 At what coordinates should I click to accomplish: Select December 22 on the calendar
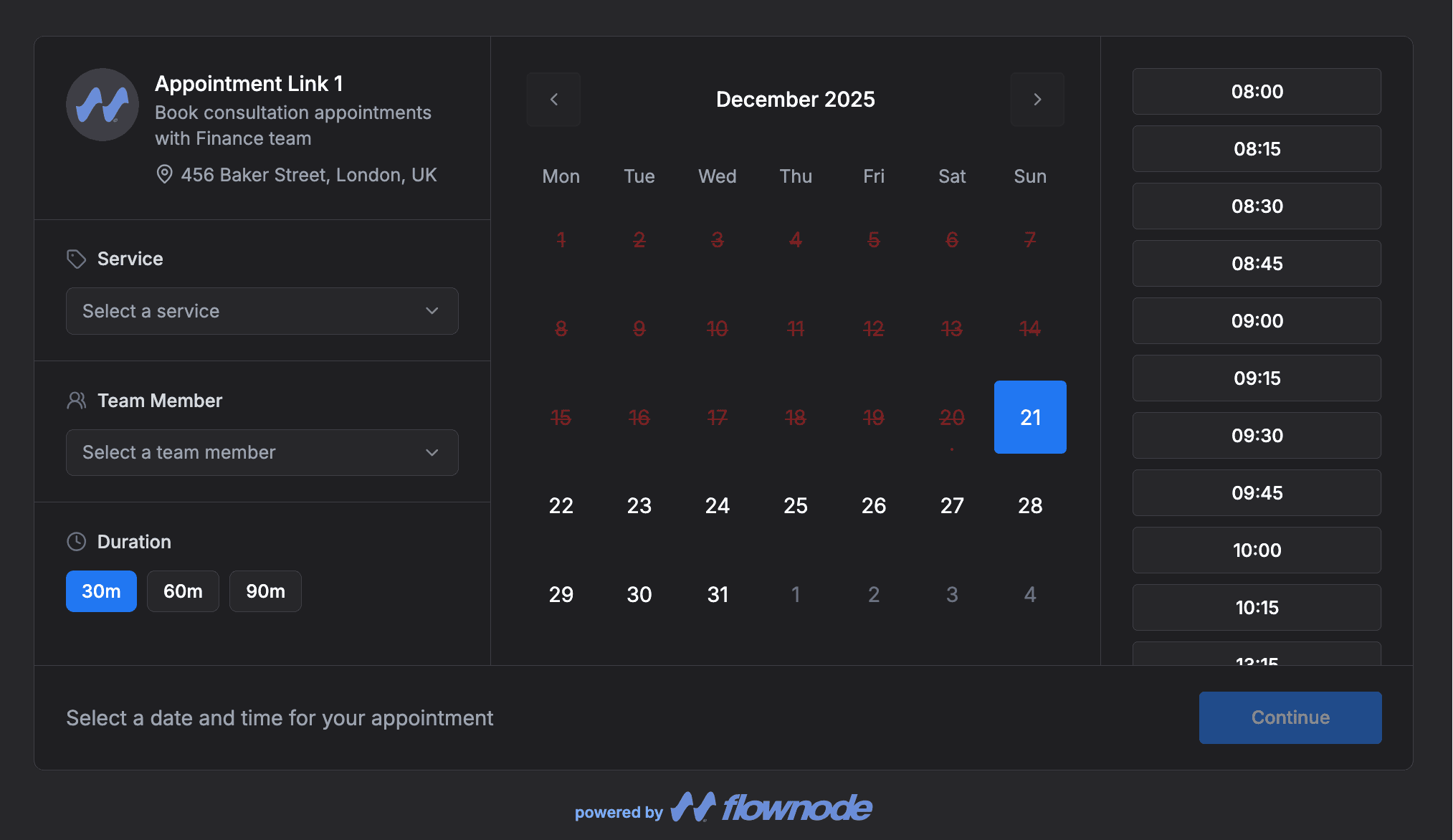(x=561, y=505)
